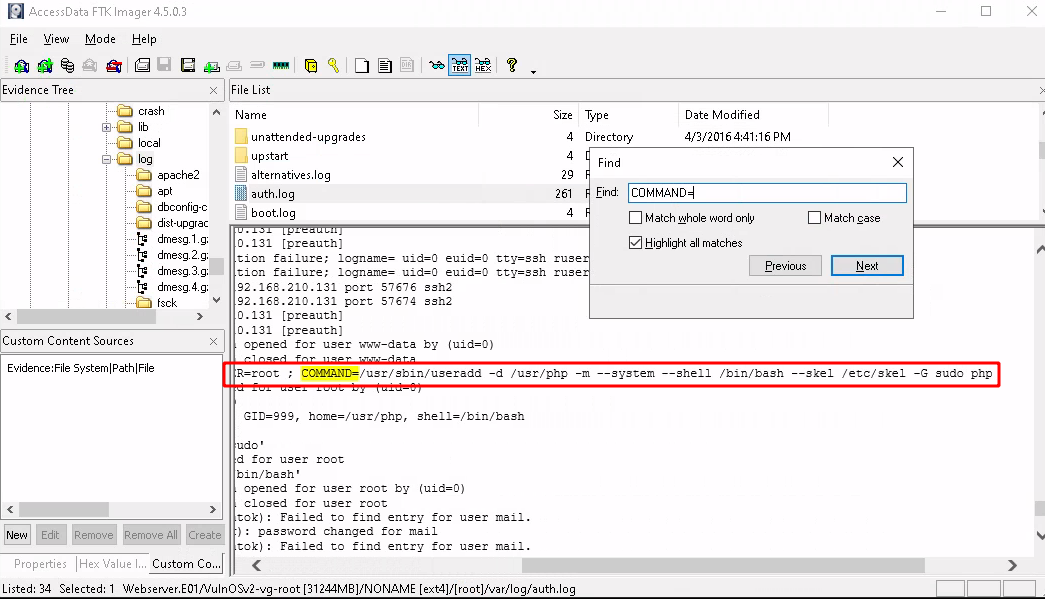Select dmesg.1.gz in Evidence Tree
1045x599 pixels.
182,239
